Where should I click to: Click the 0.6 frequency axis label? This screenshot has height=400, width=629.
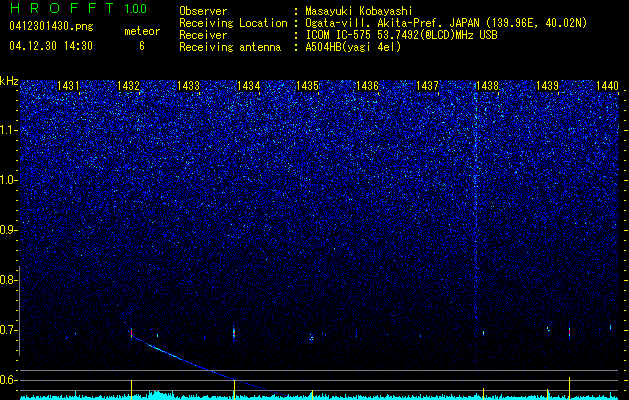coord(9,380)
